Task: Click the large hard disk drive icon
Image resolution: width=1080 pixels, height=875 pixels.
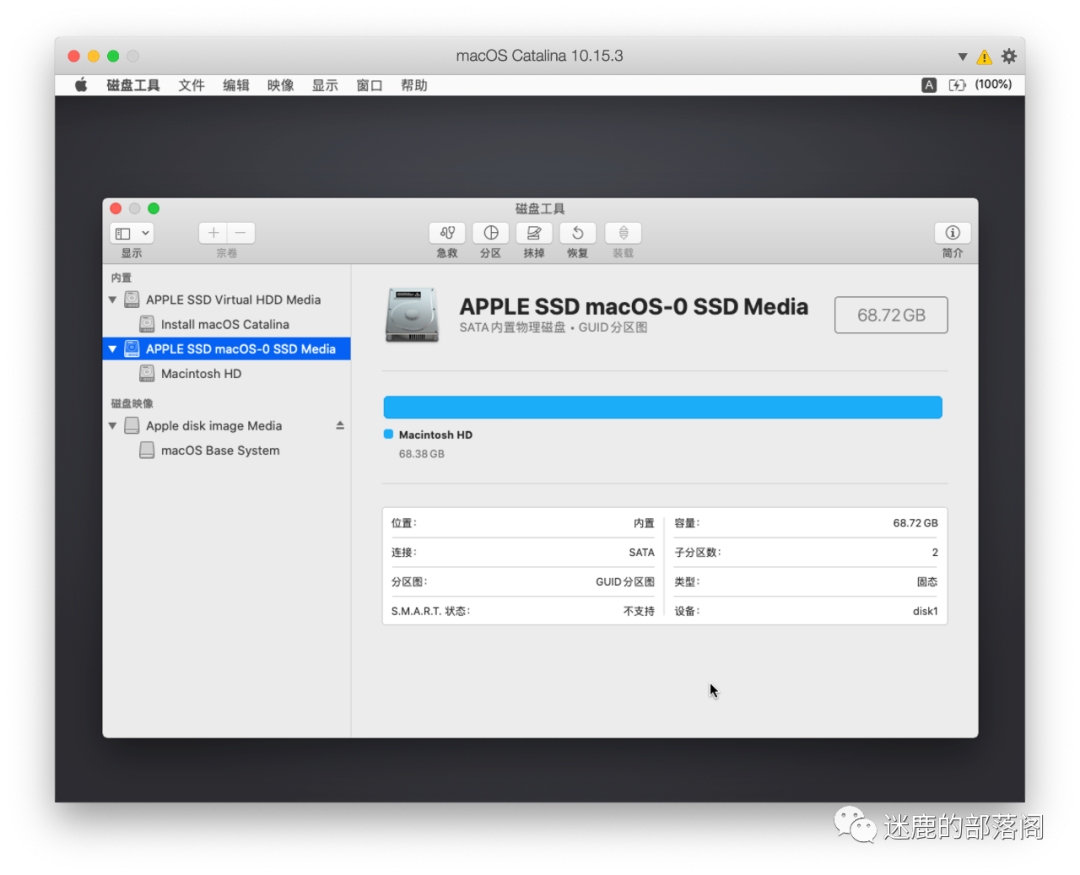Action: tap(412, 316)
